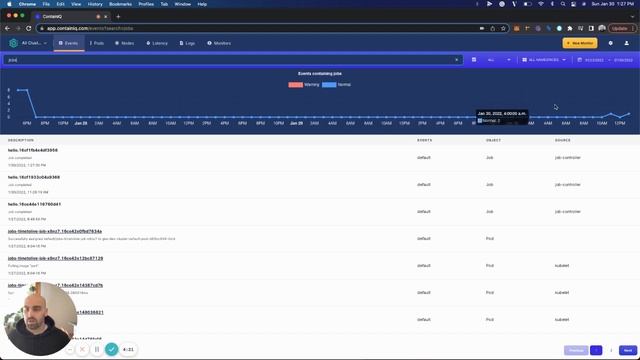The height and width of the screenshot is (360, 640).
Task: Open the Latency tab
Action: pyautogui.click(x=157, y=43)
